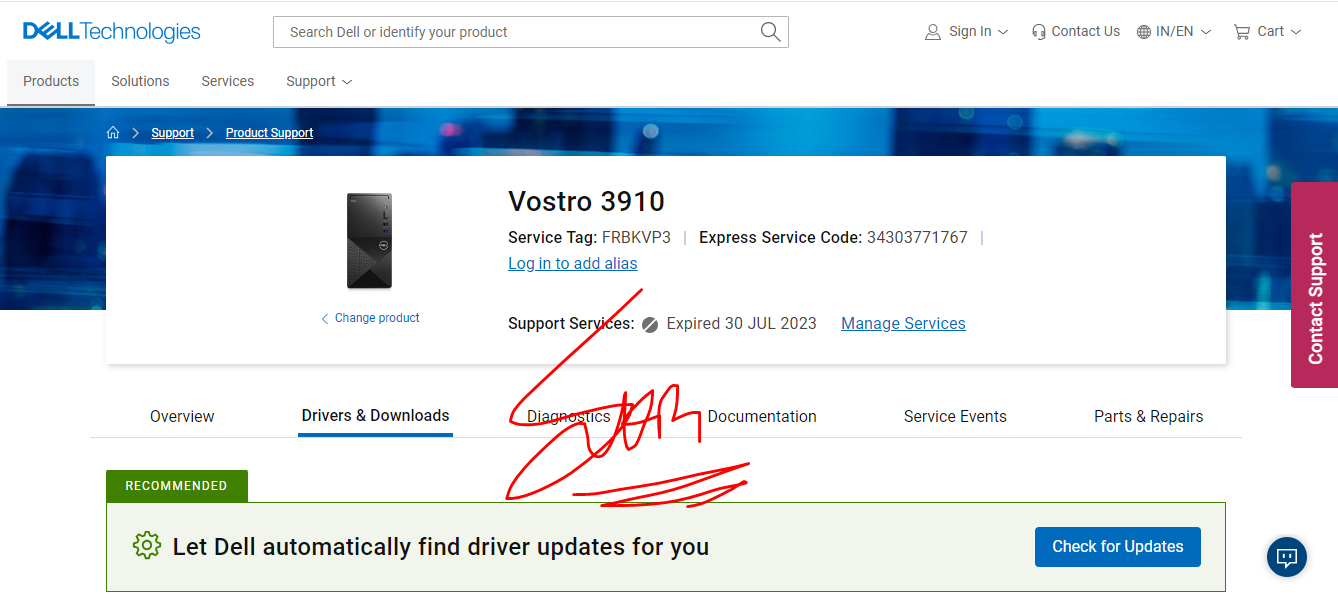
Task: Click the Product Support breadcrumb link
Action: 269,132
